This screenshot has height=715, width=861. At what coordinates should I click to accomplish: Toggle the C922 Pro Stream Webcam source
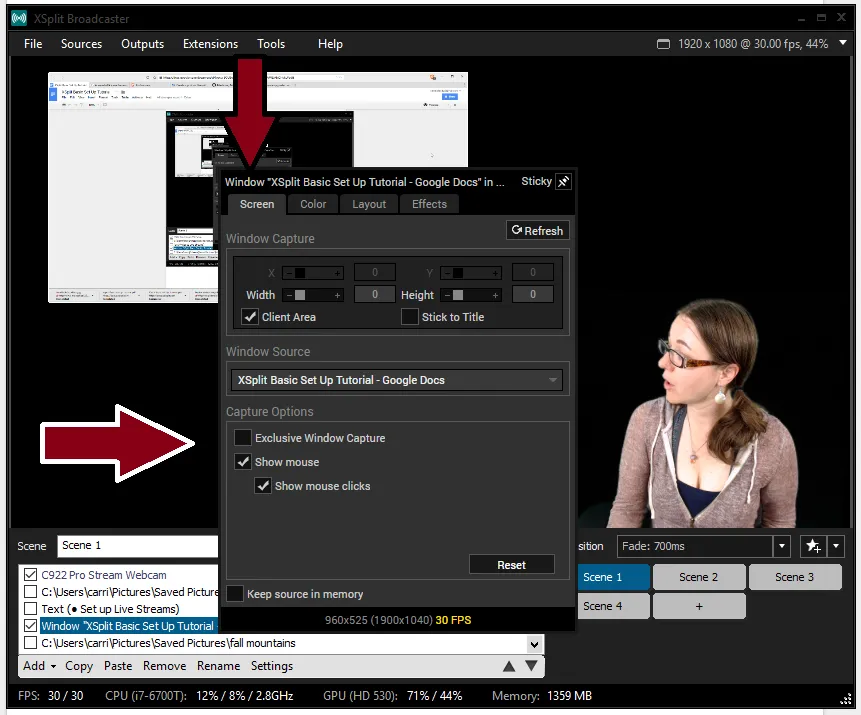pyautogui.click(x=31, y=575)
